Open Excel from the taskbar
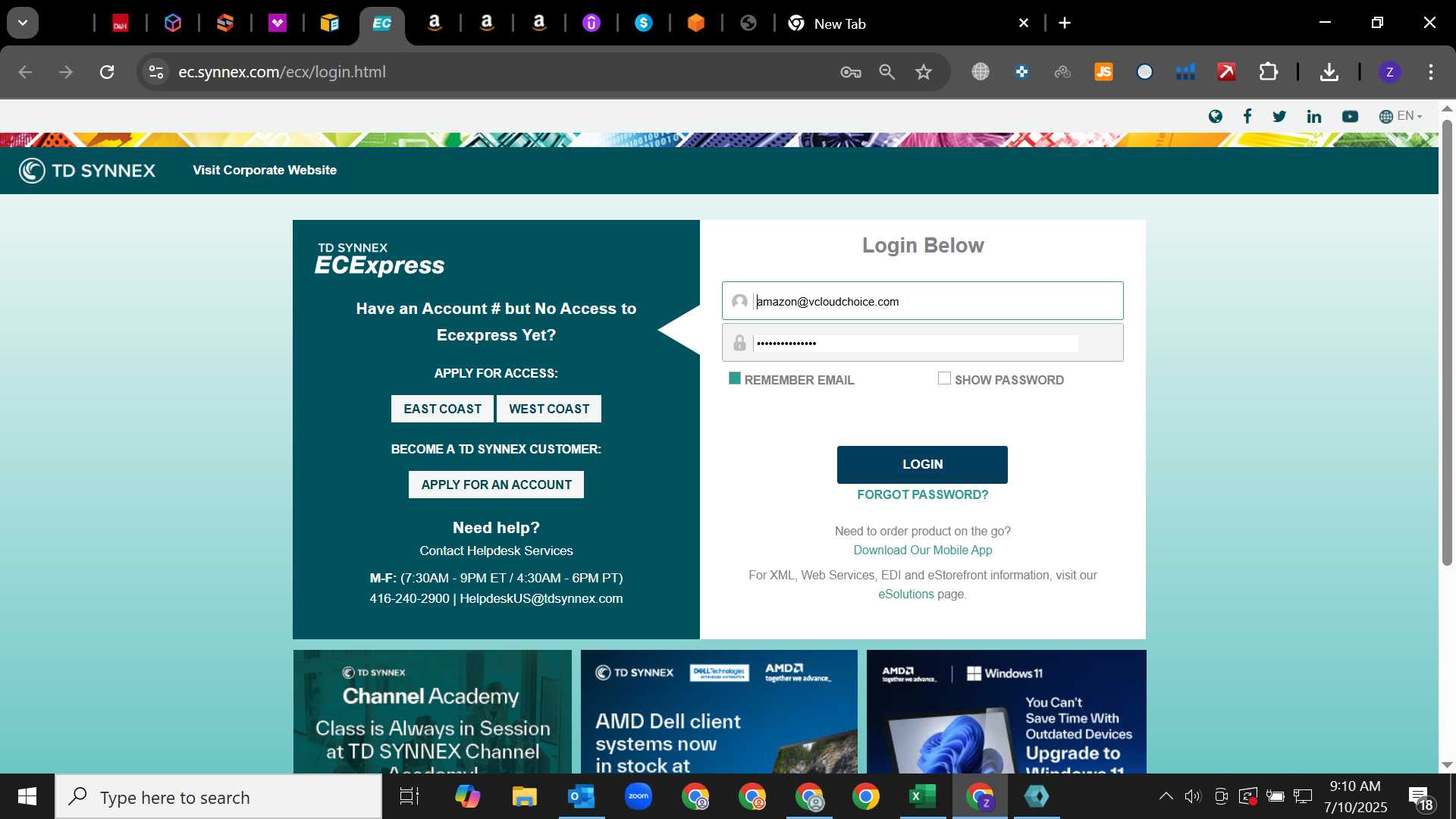The width and height of the screenshot is (1456, 819). 922,797
